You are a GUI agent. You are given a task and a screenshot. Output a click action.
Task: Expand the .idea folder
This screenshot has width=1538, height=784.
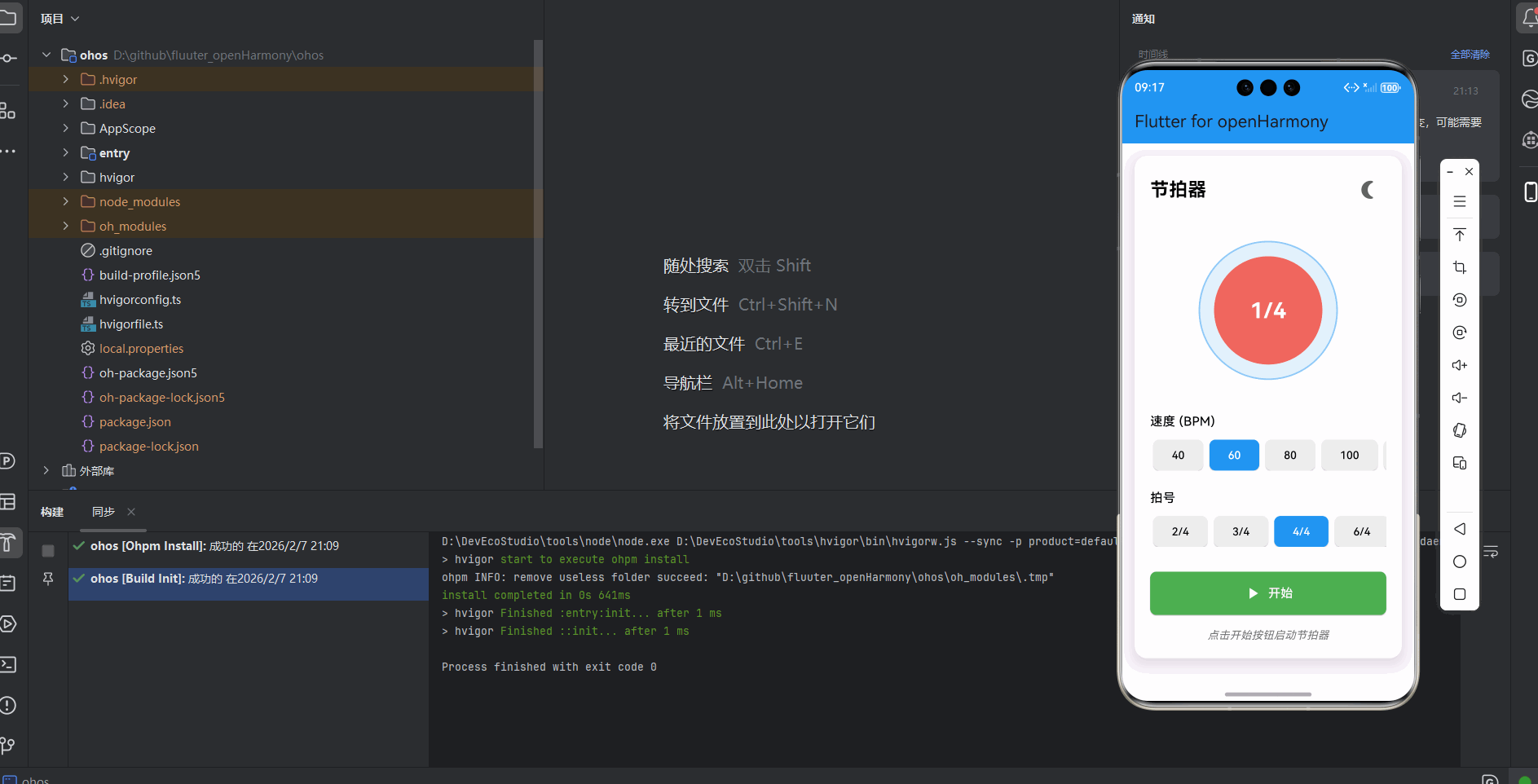click(x=66, y=104)
